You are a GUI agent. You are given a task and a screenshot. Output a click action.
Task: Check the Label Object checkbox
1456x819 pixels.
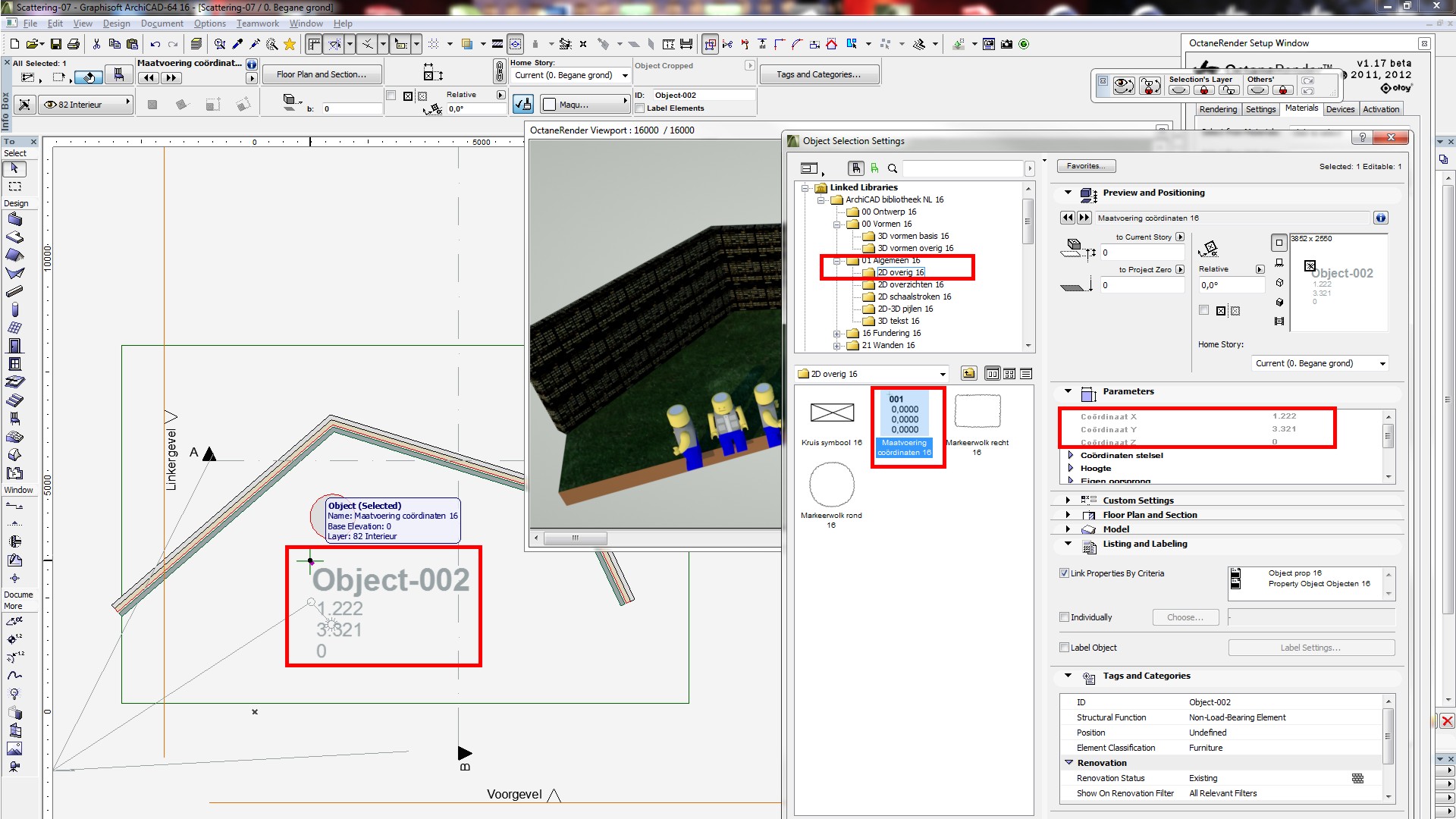tap(1064, 648)
